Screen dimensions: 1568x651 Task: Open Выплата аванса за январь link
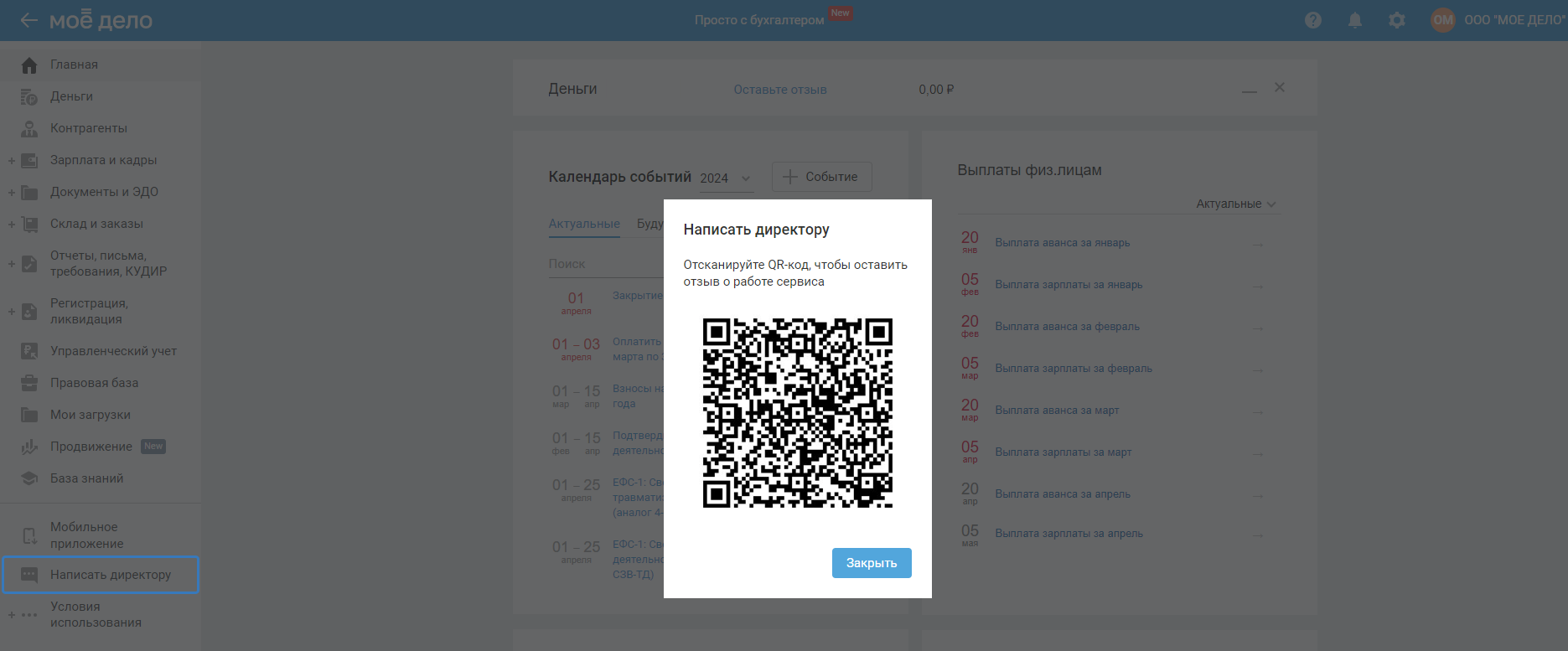coord(1063,243)
